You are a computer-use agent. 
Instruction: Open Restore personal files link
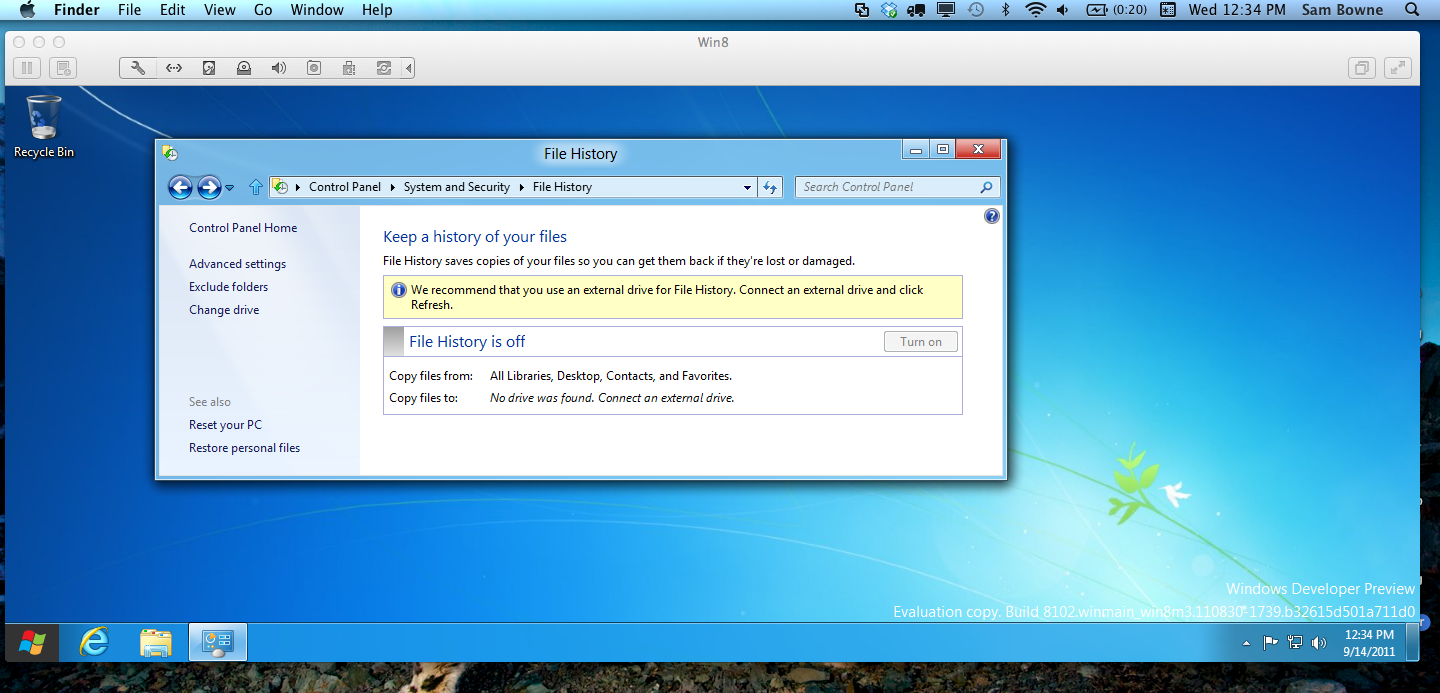tap(244, 448)
